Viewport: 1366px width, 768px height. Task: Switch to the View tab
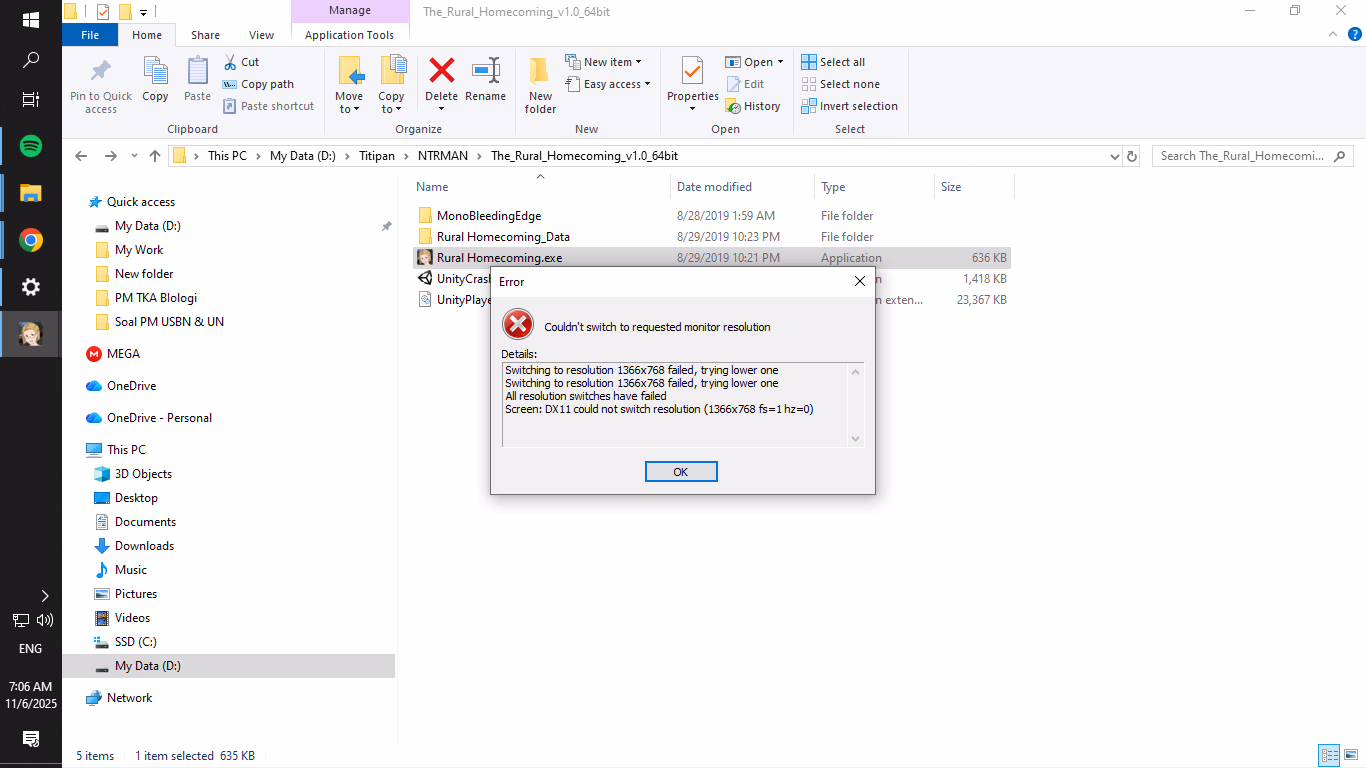click(x=262, y=35)
